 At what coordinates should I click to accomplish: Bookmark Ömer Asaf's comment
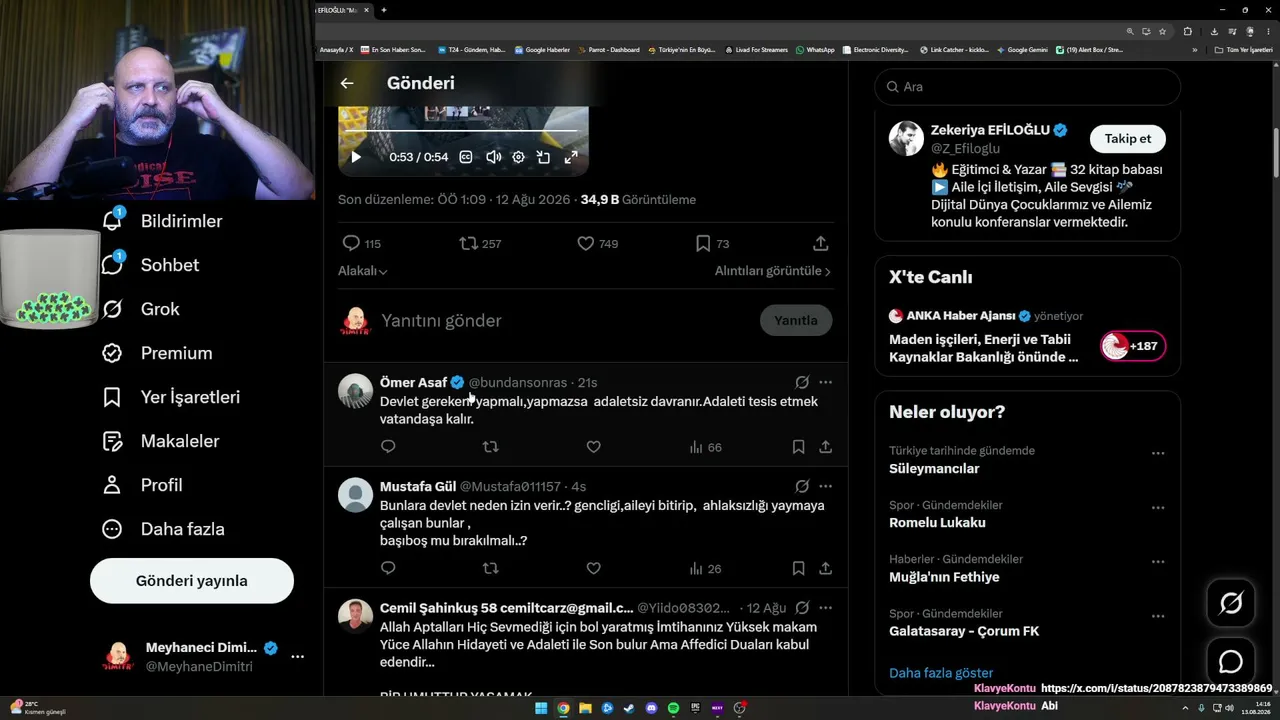pyautogui.click(x=798, y=447)
